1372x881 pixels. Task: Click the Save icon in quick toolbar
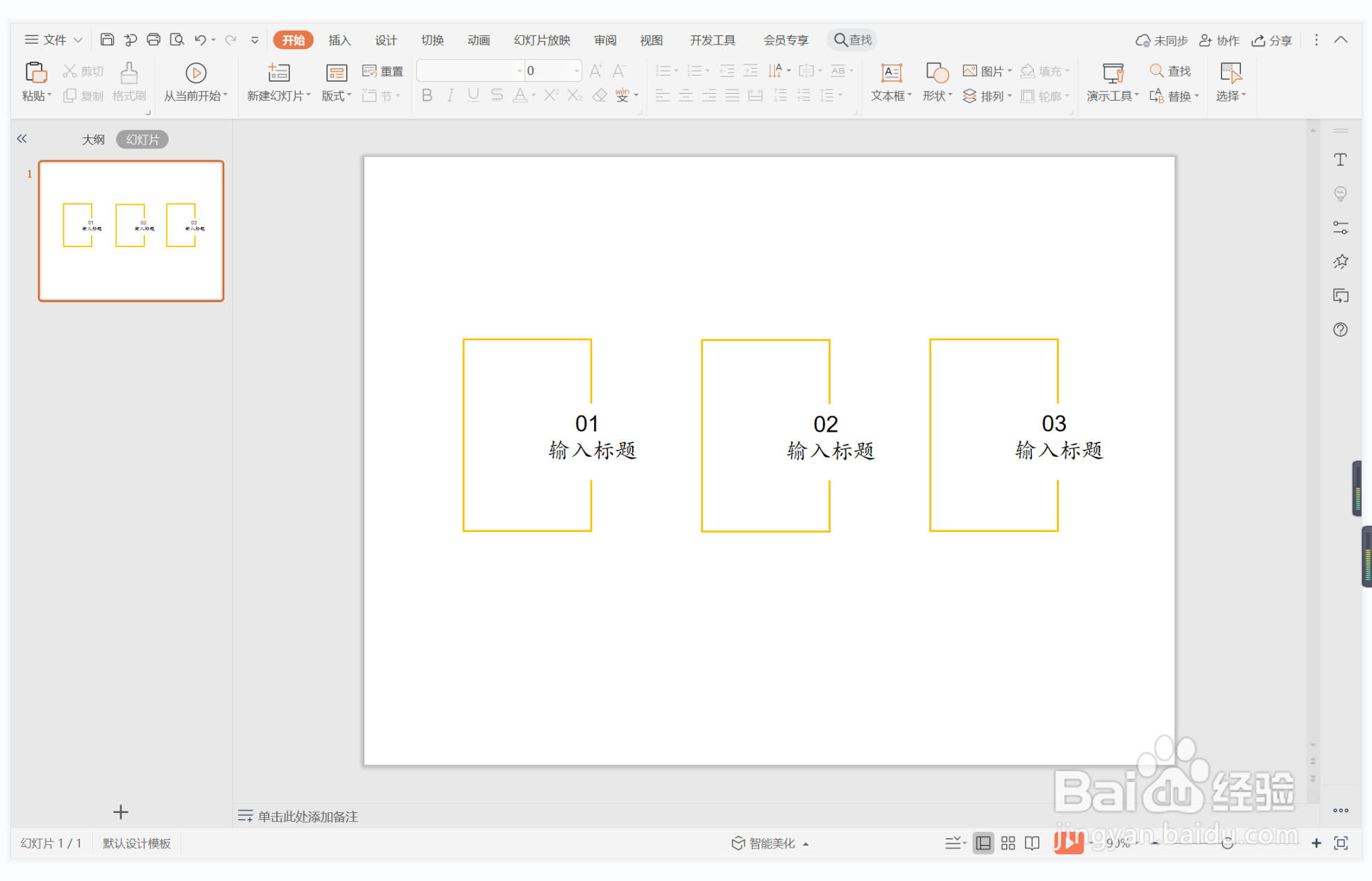click(x=107, y=40)
